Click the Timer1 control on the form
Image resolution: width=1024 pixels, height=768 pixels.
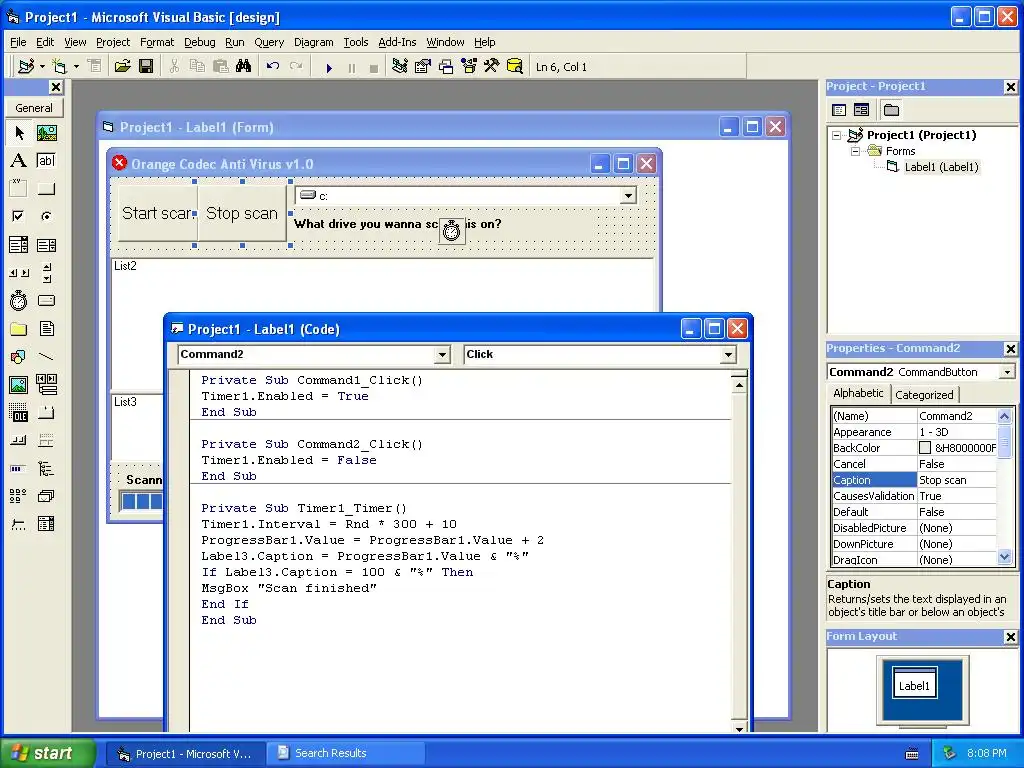pyautogui.click(x=452, y=231)
